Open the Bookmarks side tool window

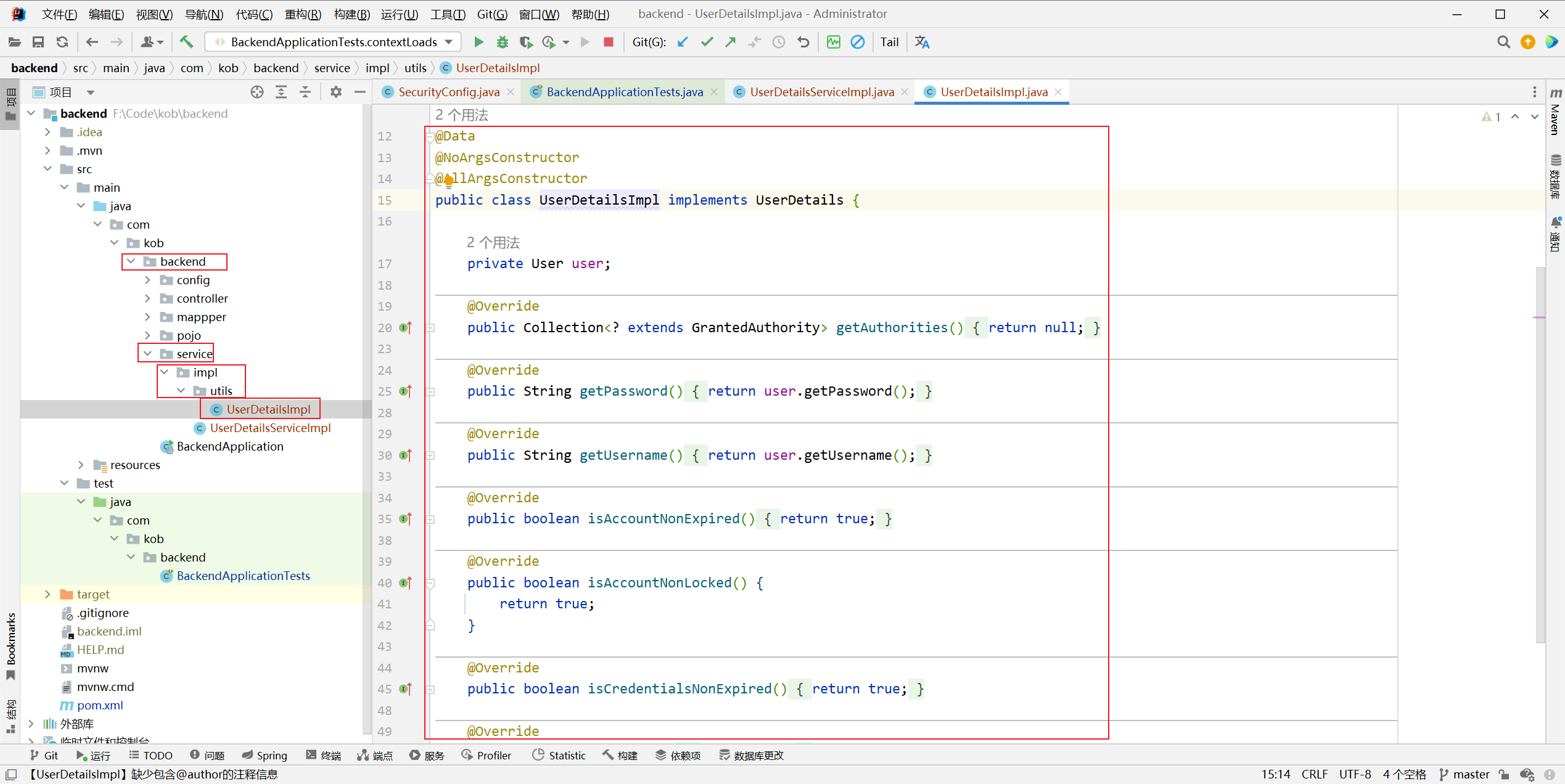(x=10, y=645)
